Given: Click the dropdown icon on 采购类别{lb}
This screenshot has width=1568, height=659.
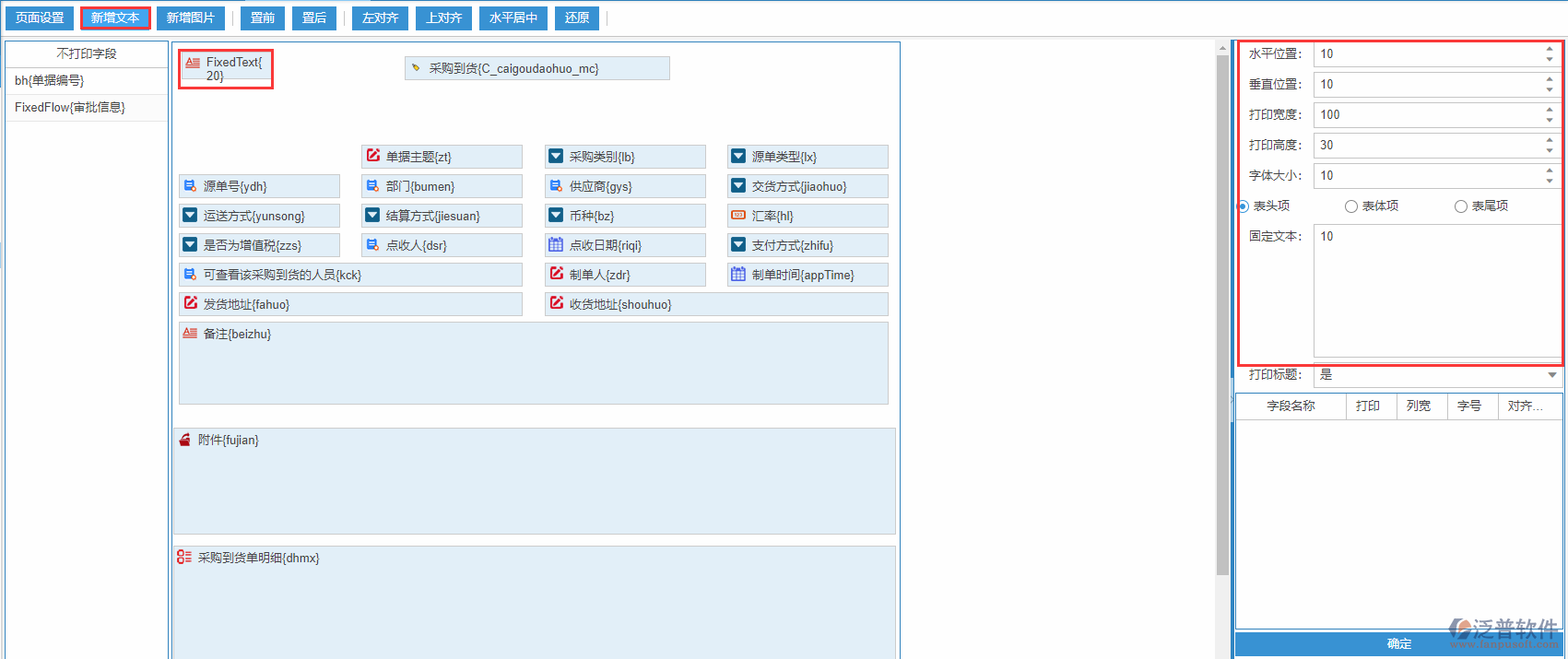Looking at the screenshot, I should click(556, 157).
